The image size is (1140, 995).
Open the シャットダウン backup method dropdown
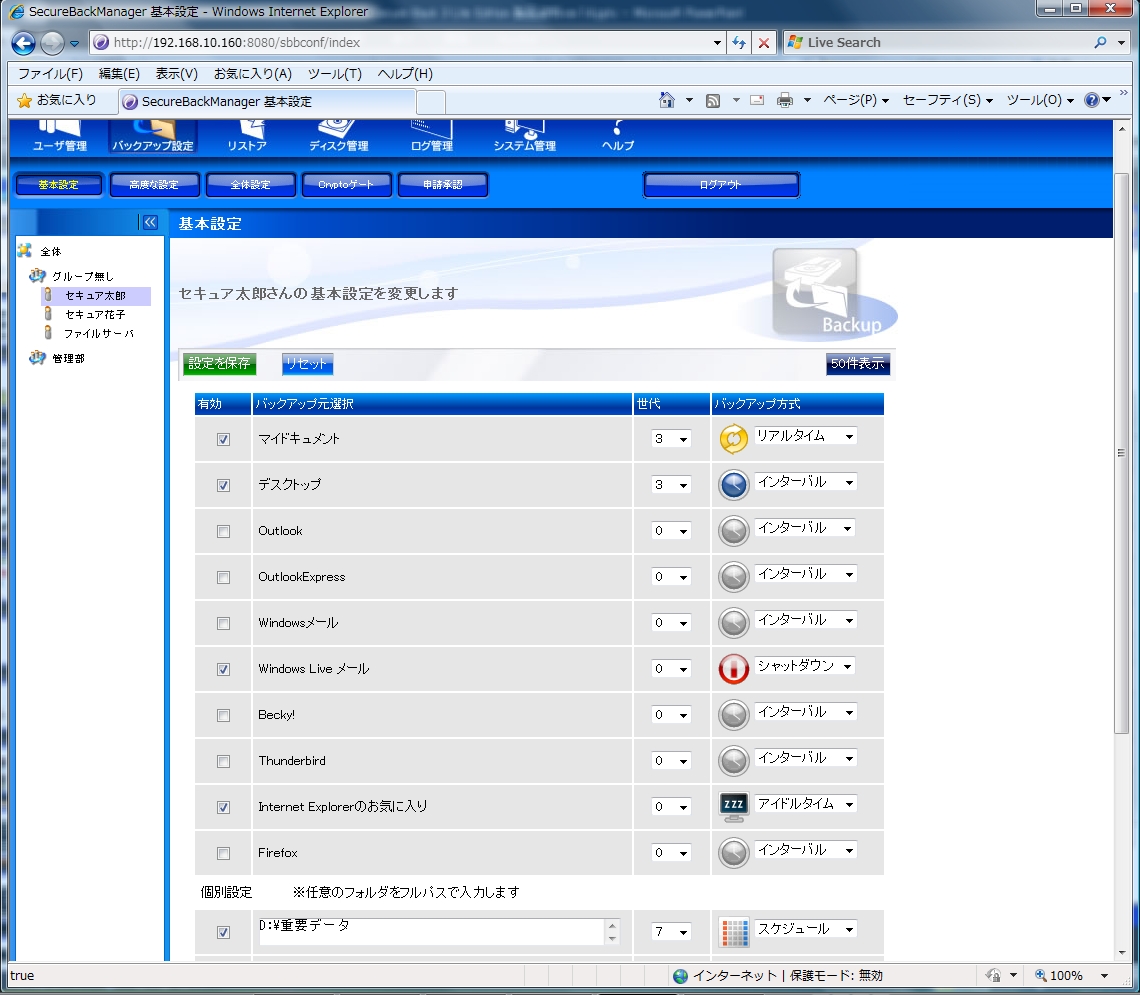point(805,666)
